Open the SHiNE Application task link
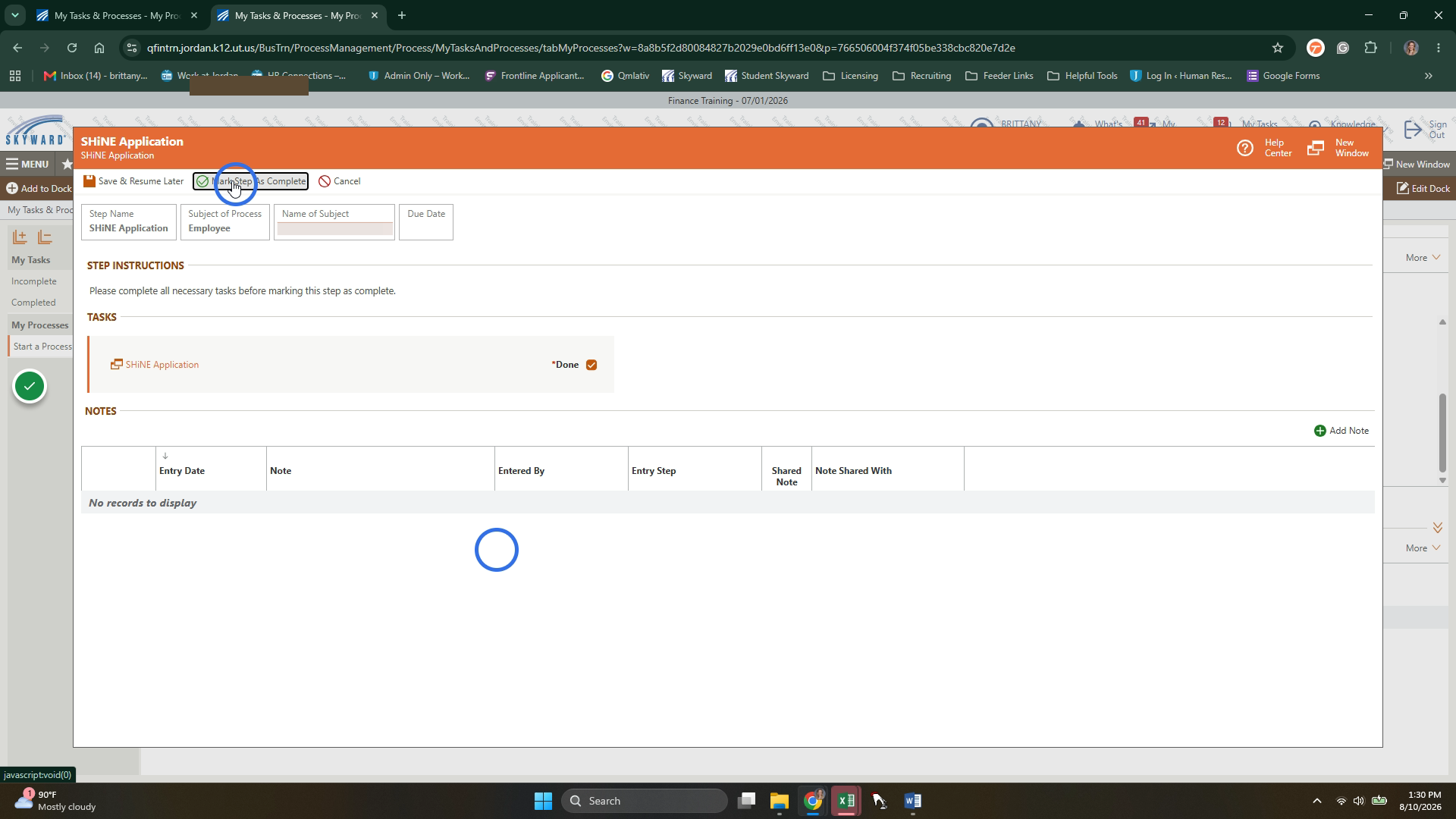Screen dimensions: 1456x819 (x=155, y=365)
